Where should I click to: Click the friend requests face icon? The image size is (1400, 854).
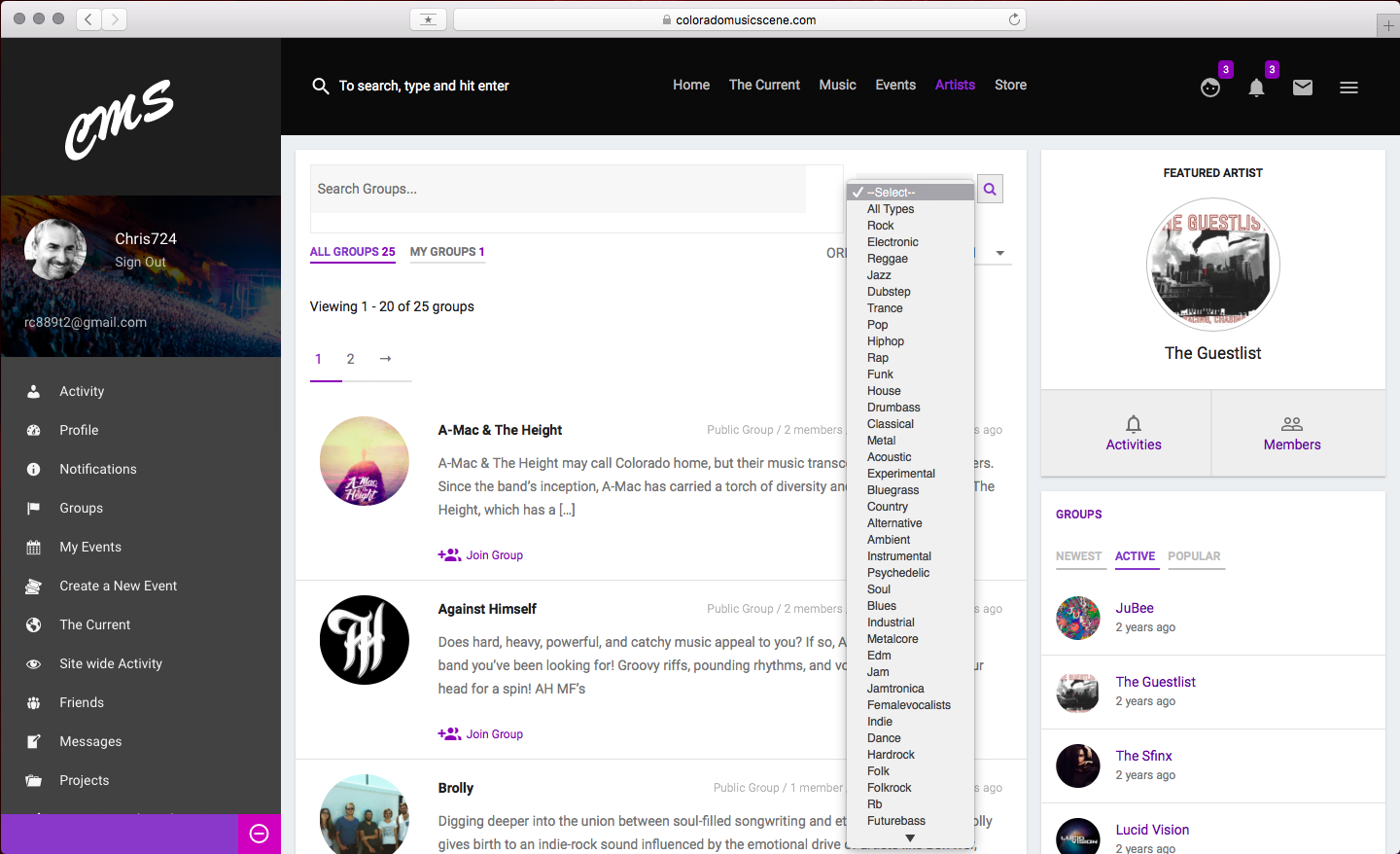click(1210, 89)
